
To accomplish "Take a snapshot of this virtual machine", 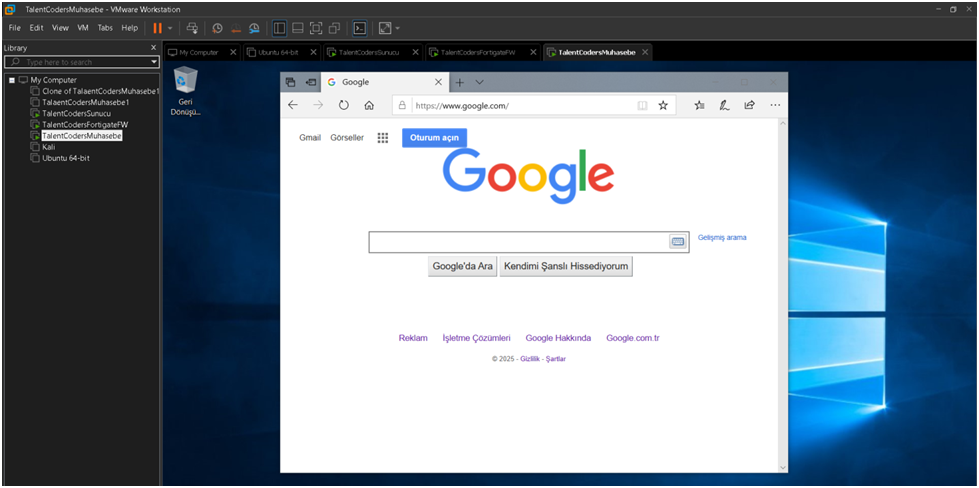I will pos(217,28).
